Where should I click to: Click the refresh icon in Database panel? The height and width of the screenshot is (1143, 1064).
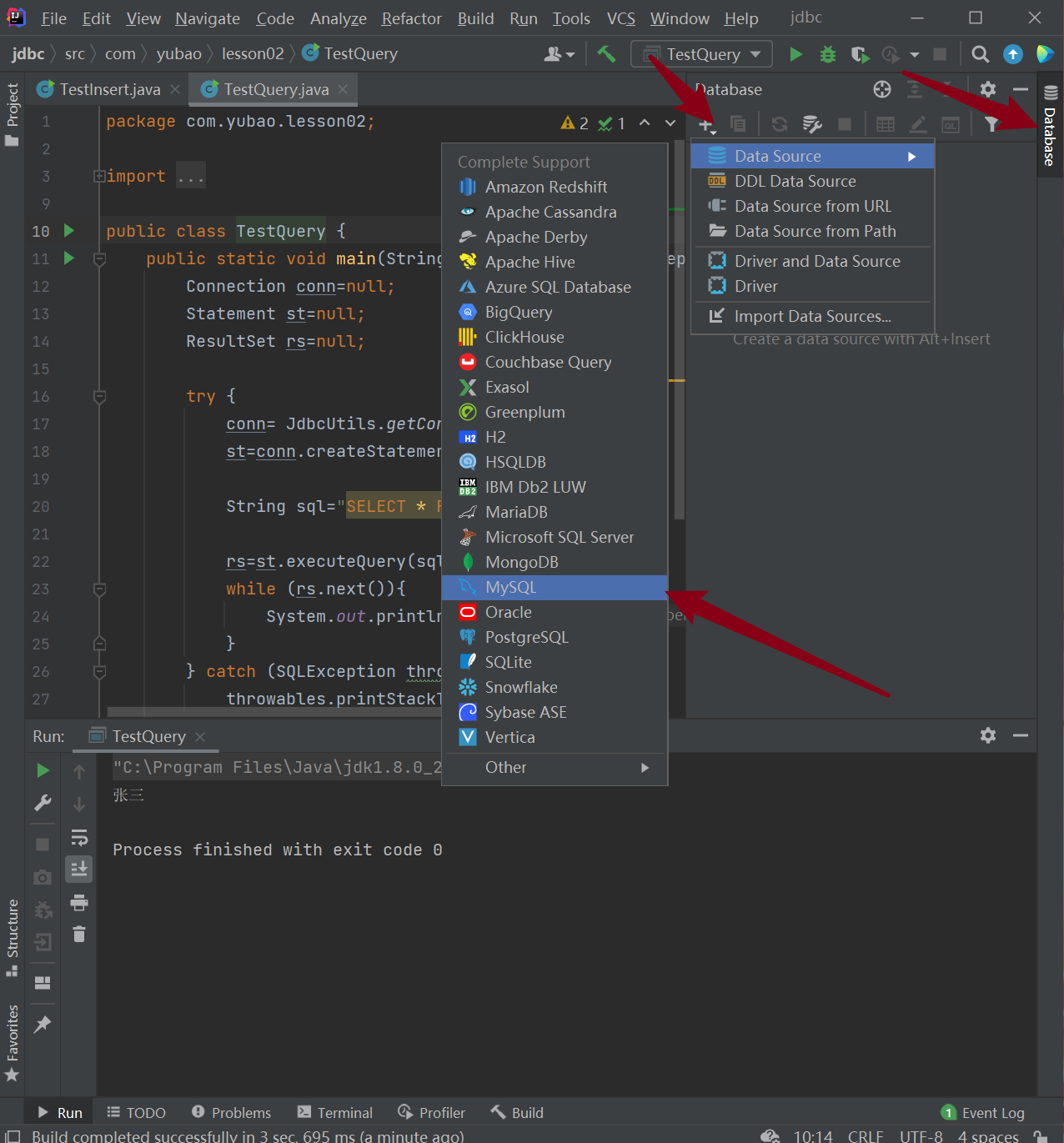coord(780,124)
